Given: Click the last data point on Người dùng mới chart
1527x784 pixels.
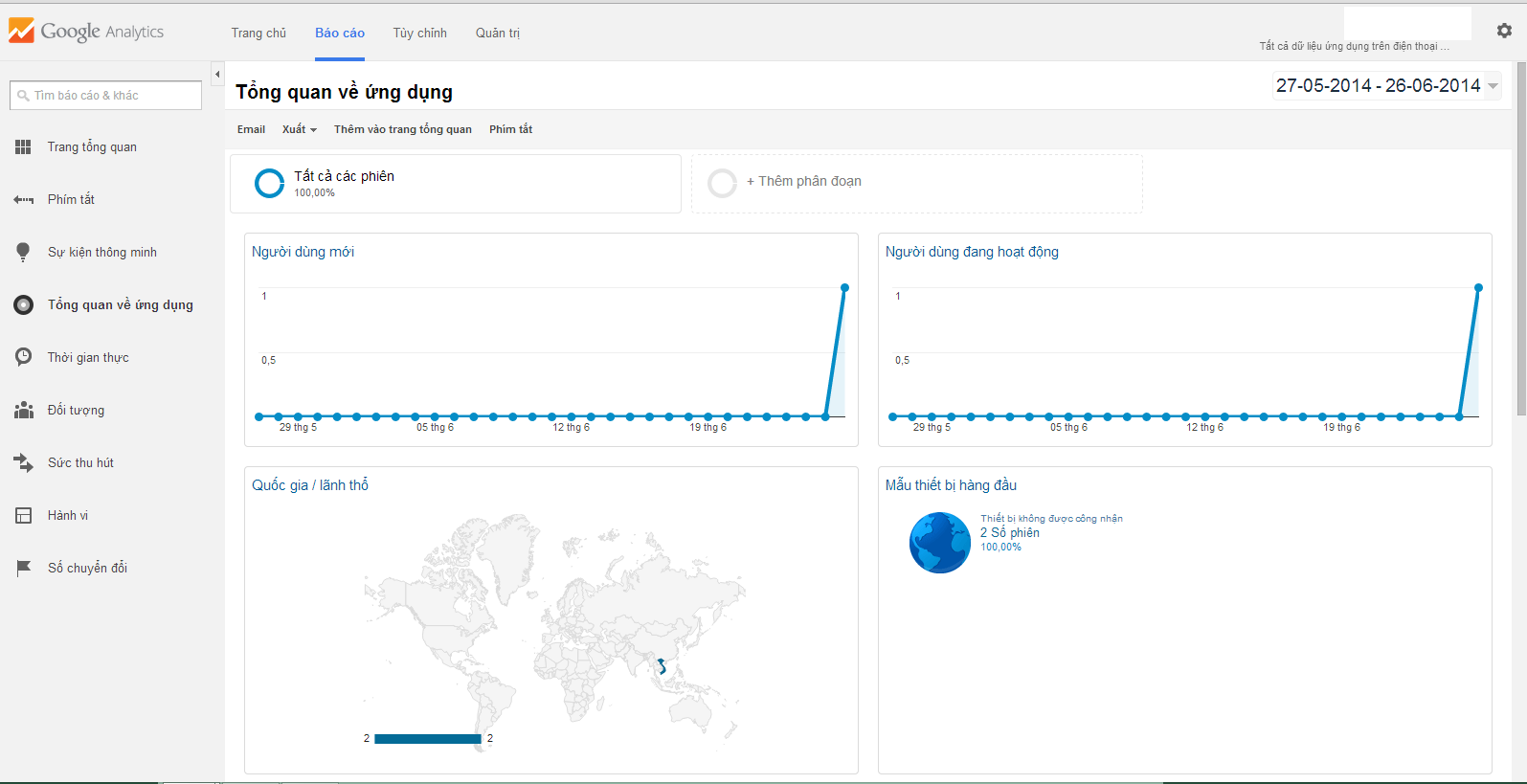Looking at the screenshot, I should (x=844, y=287).
